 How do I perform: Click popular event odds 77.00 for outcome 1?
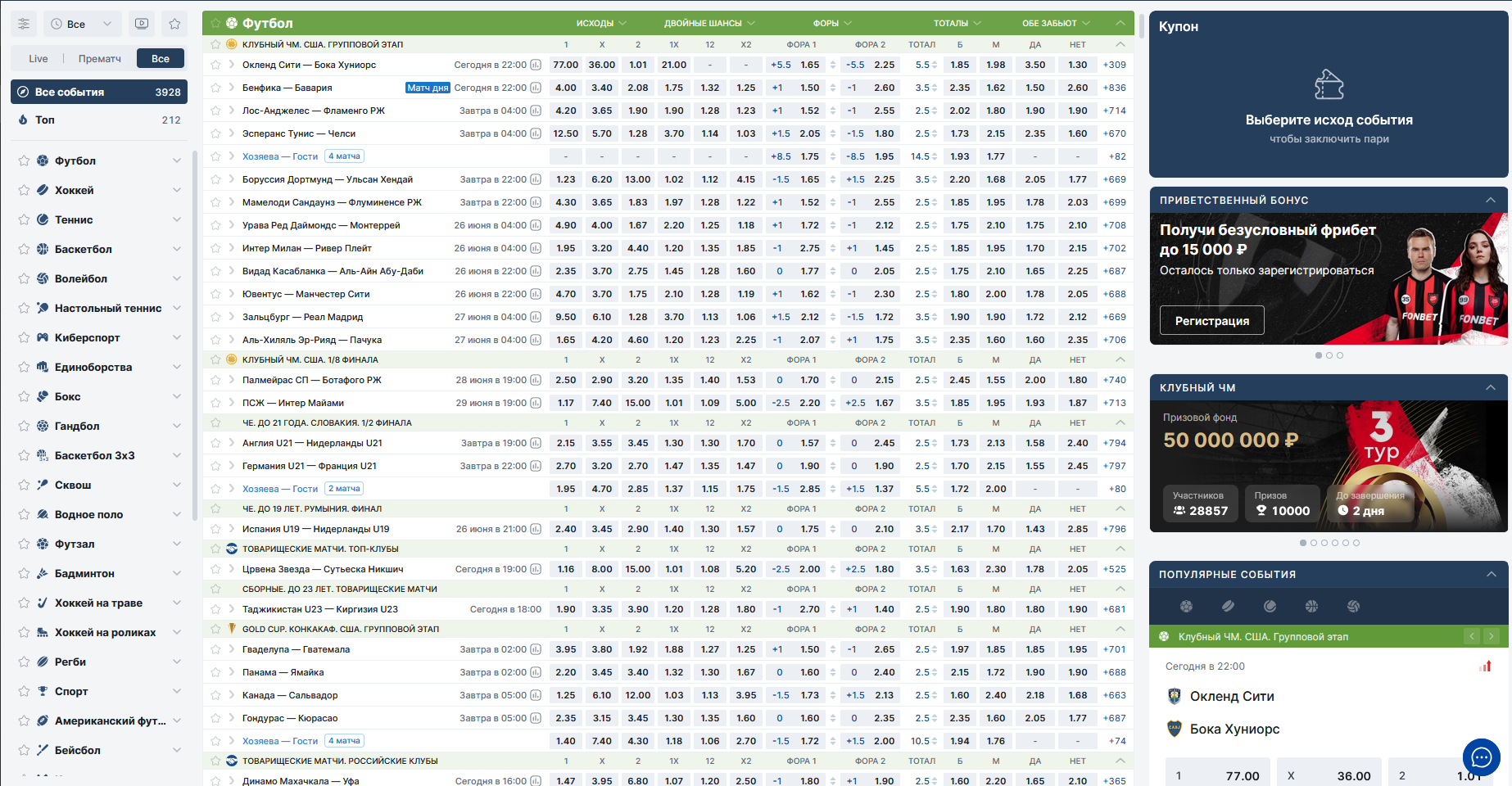[1218, 775]
